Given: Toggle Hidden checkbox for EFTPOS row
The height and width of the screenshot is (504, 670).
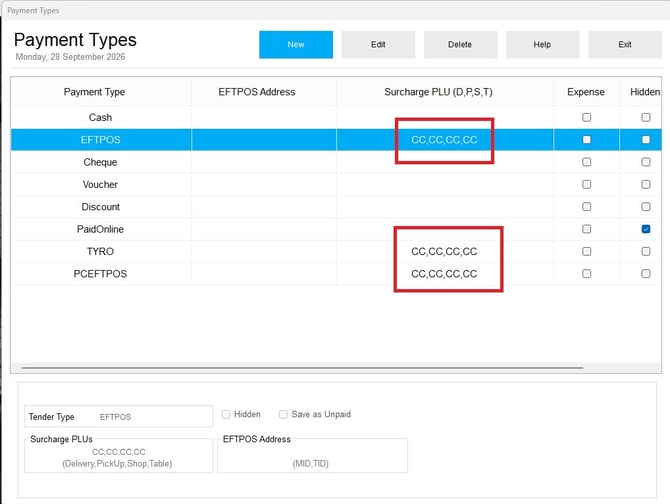Looking at the screenshot, I should 646,140.
